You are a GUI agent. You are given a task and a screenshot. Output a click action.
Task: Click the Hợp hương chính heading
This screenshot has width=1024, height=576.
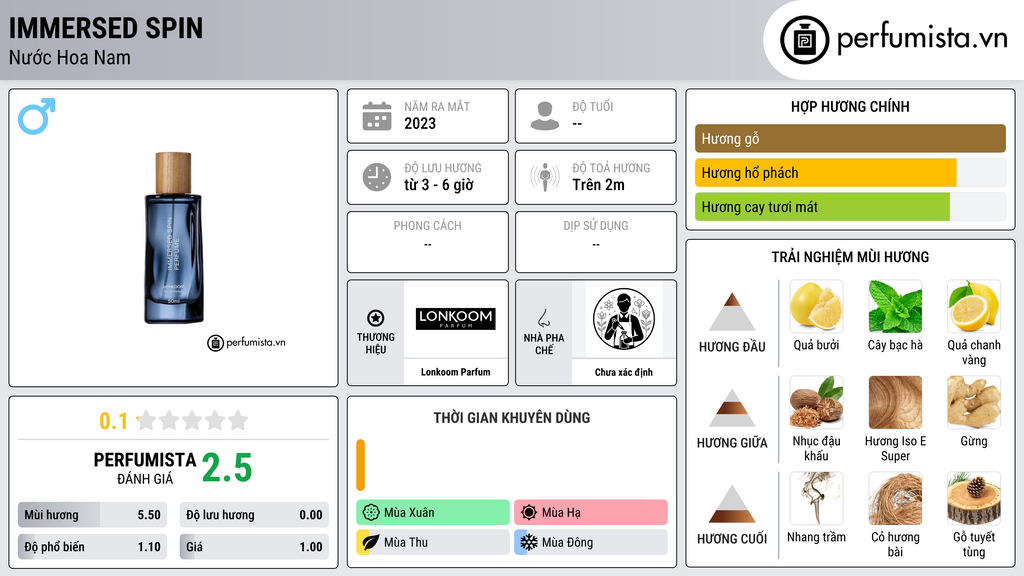(850, 106)
